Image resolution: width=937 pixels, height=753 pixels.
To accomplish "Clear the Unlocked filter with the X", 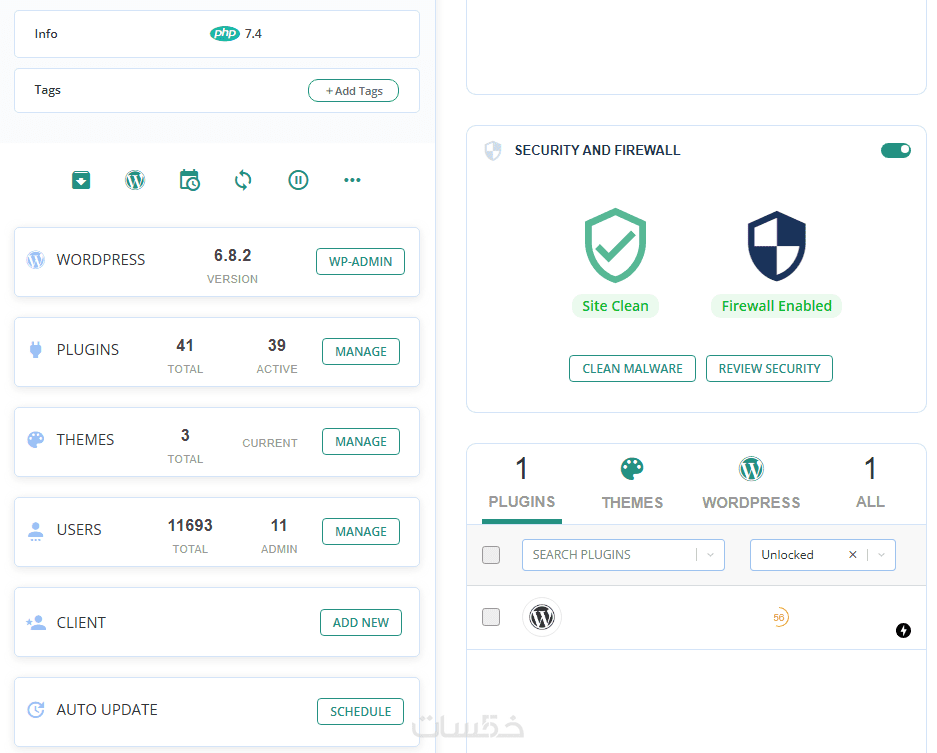I will 853,555.
